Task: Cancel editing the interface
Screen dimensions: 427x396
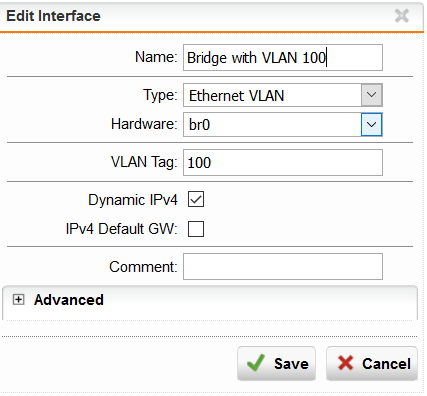Action: (372, 363)
